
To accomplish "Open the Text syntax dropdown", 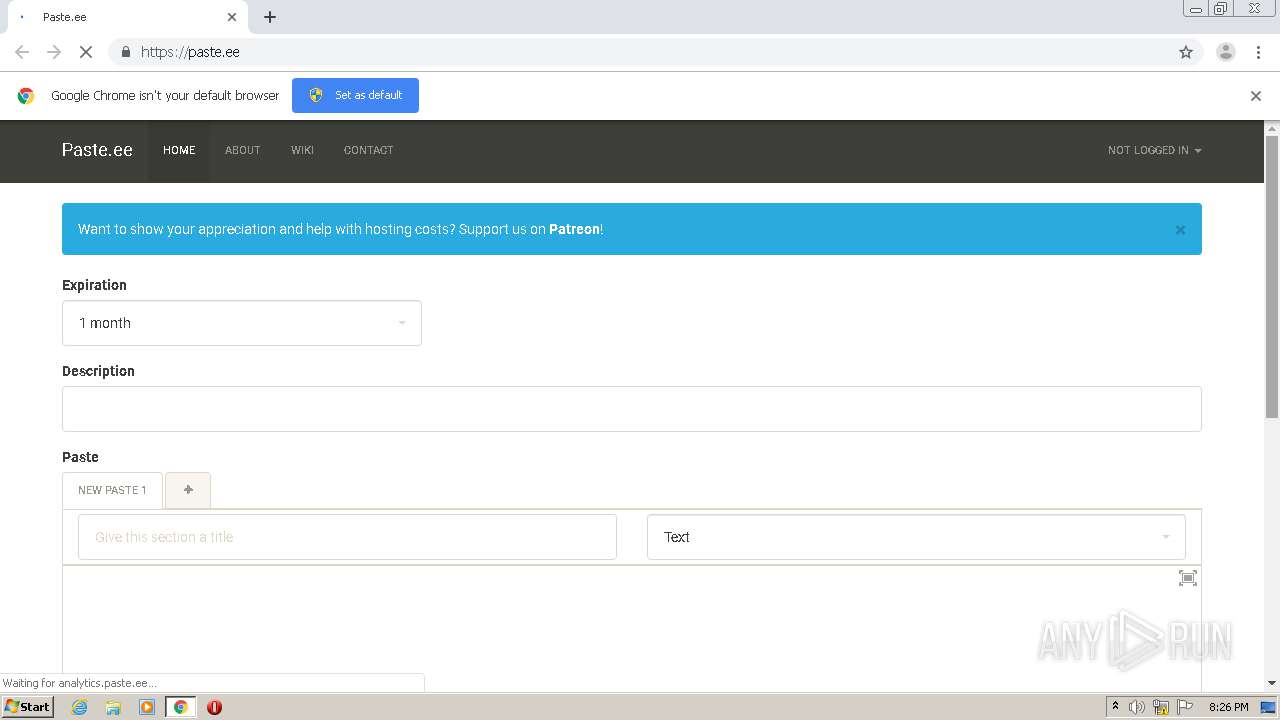I will (916, 537).
